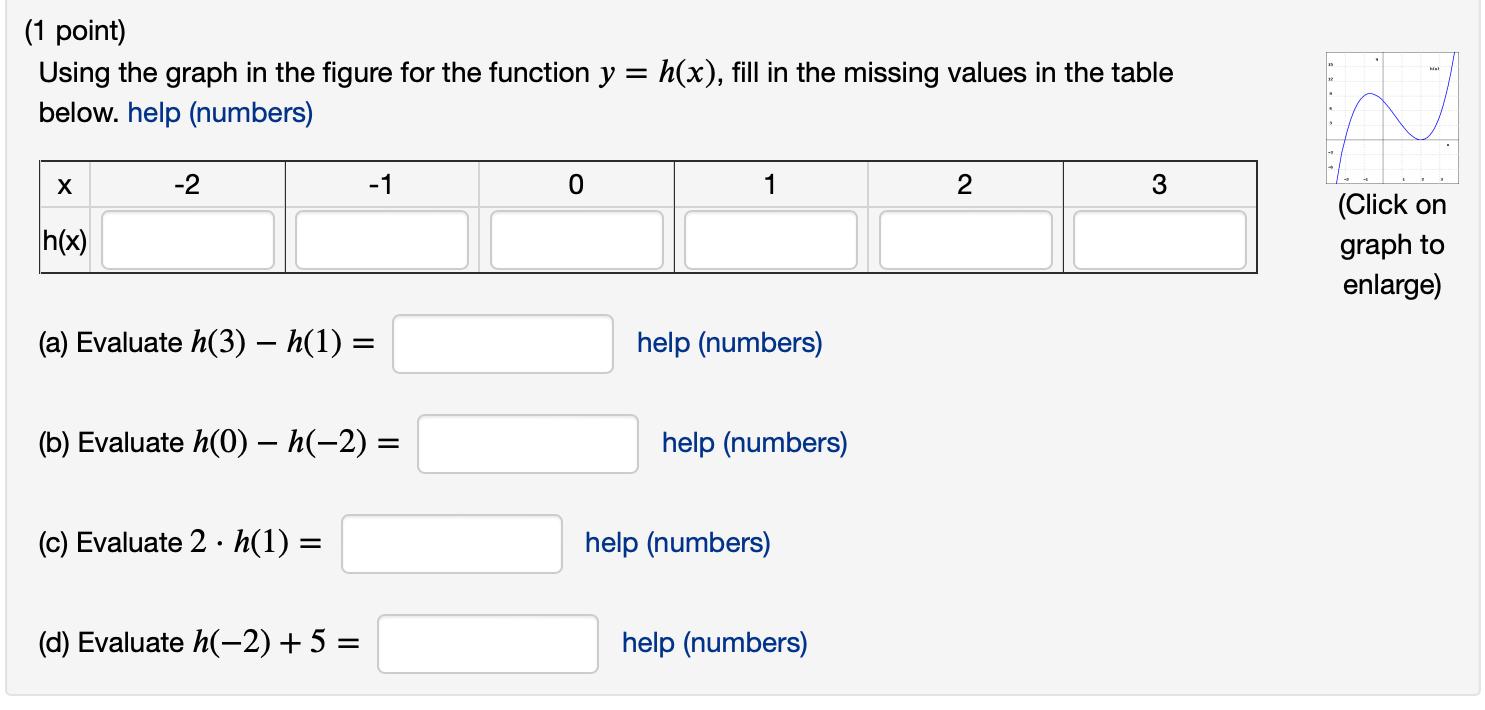1485x710 pixels.
Task: Click the h(x) answer box under x = -2
Action: (186, 239)
